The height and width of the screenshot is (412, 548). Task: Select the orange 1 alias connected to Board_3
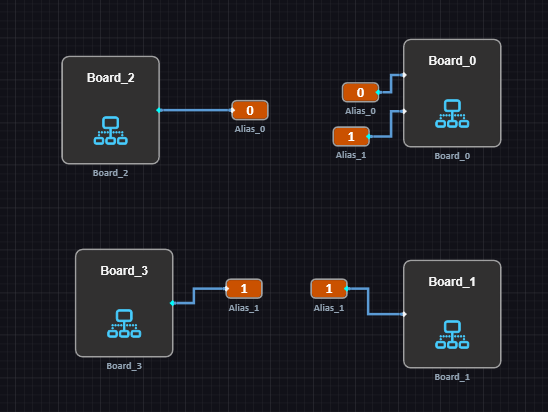[244, 289]
